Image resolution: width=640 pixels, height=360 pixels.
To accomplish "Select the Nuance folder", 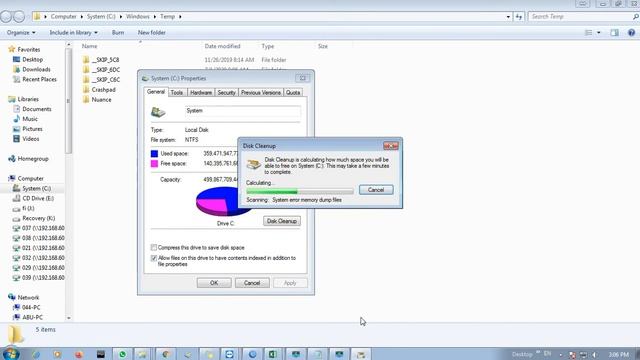I will 97,100.
